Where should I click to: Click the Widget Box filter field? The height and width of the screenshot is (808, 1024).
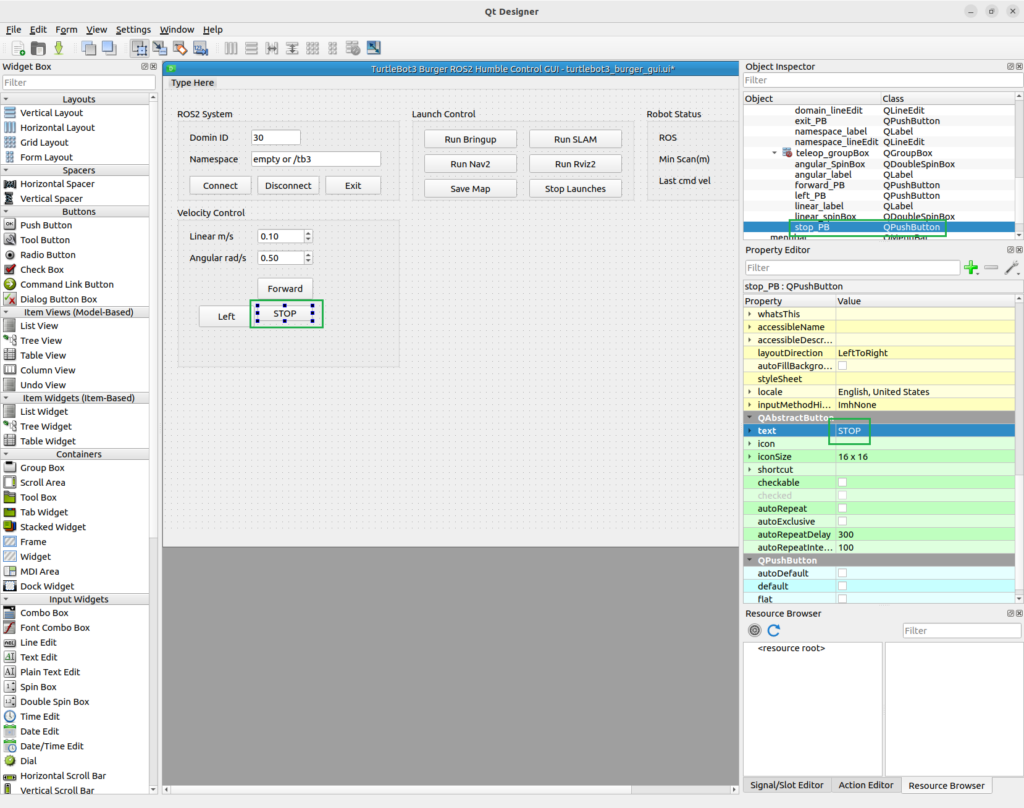78,82
